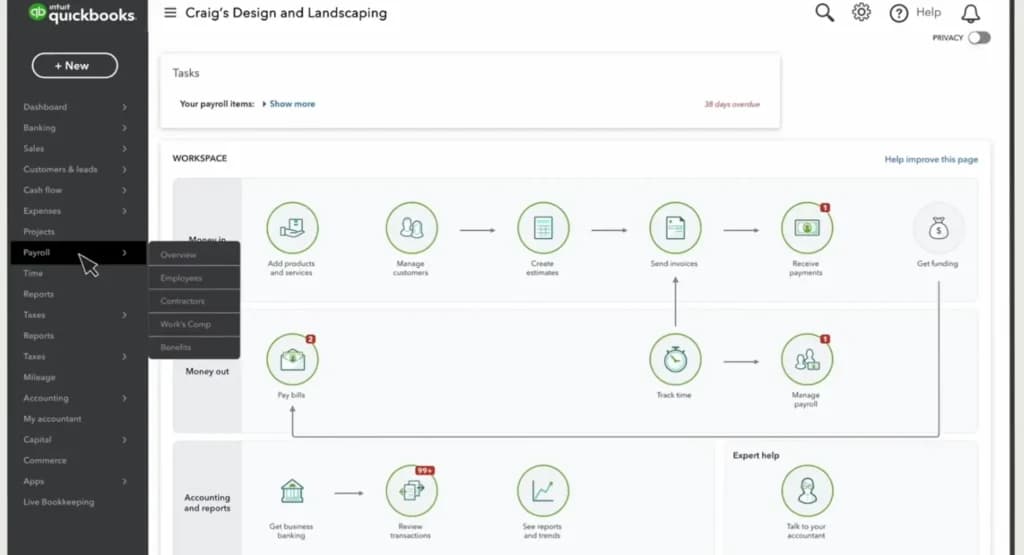1024x555 pixels.
Task: Click the Manage customers icon
Action: (x=411, y=228)
